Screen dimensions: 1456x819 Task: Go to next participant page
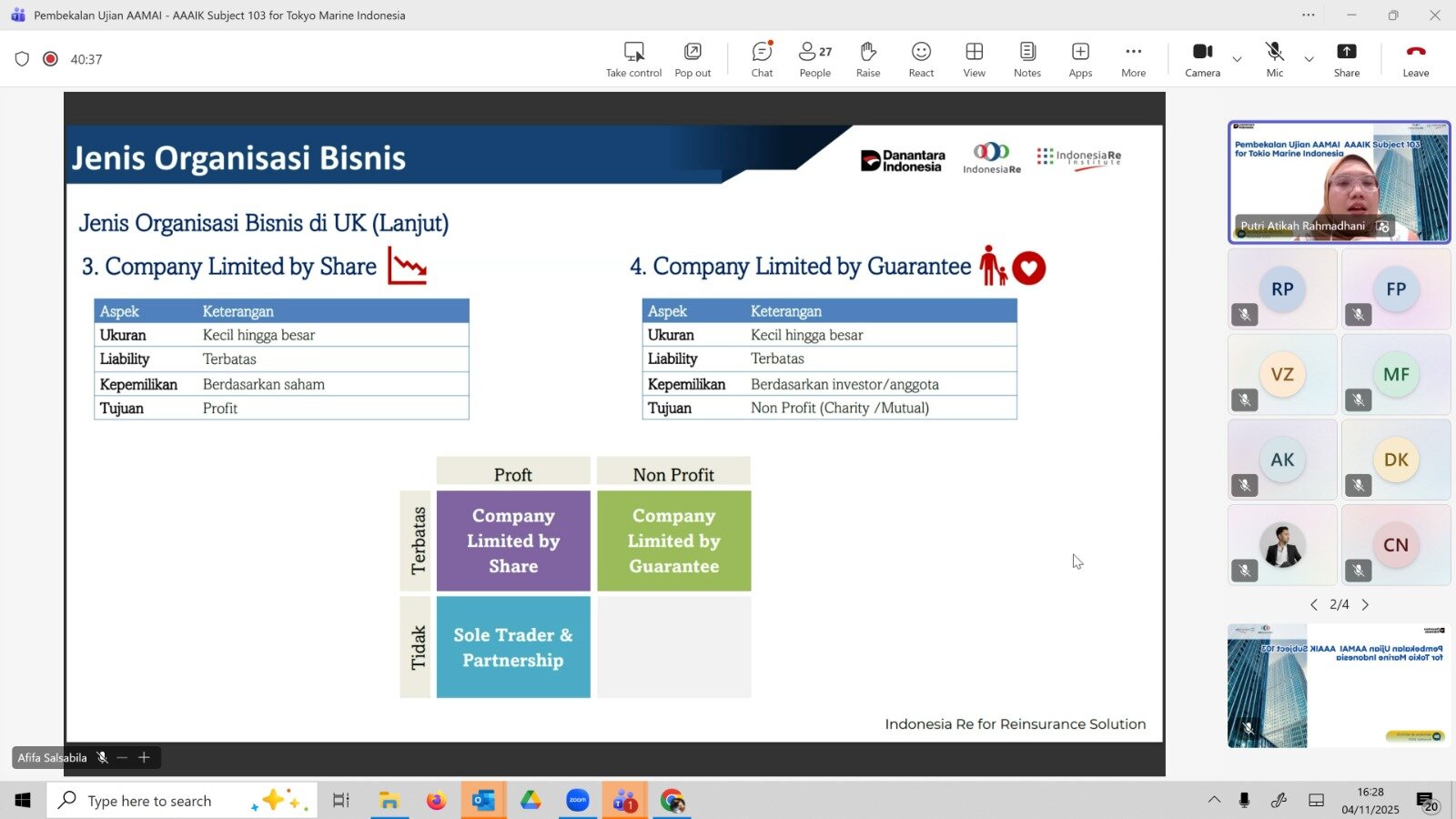pyautogui.click(x=1365, y=604)
